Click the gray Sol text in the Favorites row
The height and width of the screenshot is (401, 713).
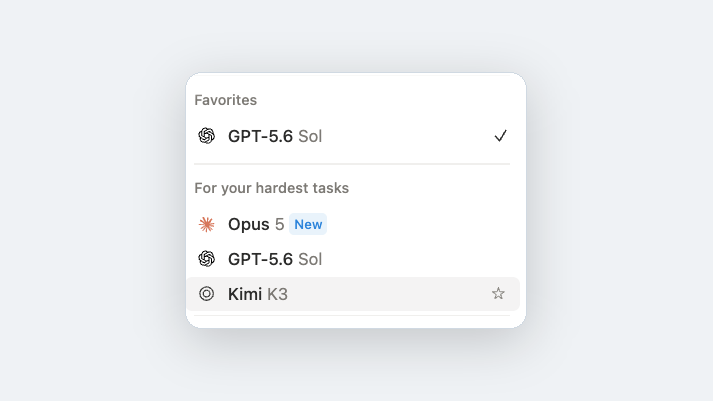[310, 136]
